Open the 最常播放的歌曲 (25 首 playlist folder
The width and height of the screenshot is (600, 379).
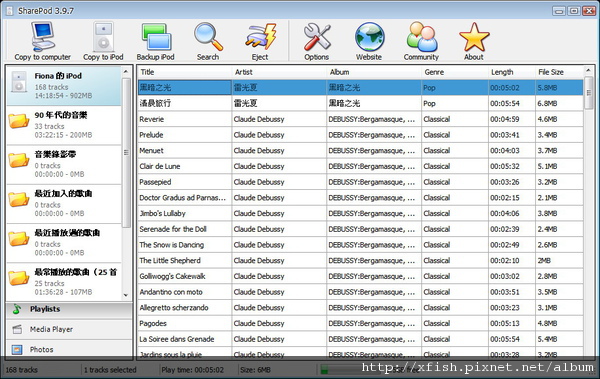(x=64, y=282)
